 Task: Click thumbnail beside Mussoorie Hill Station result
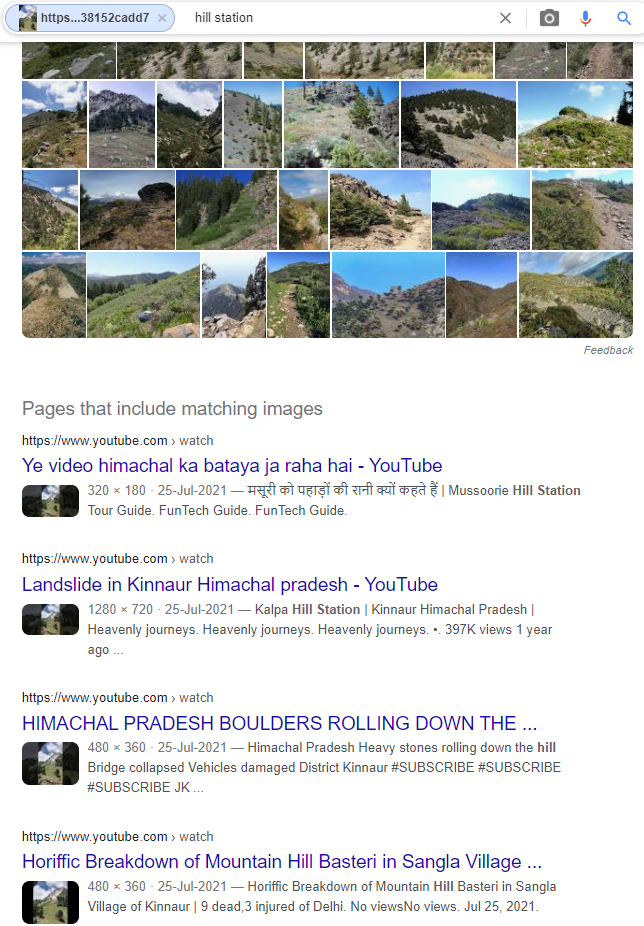coord(50,501)
